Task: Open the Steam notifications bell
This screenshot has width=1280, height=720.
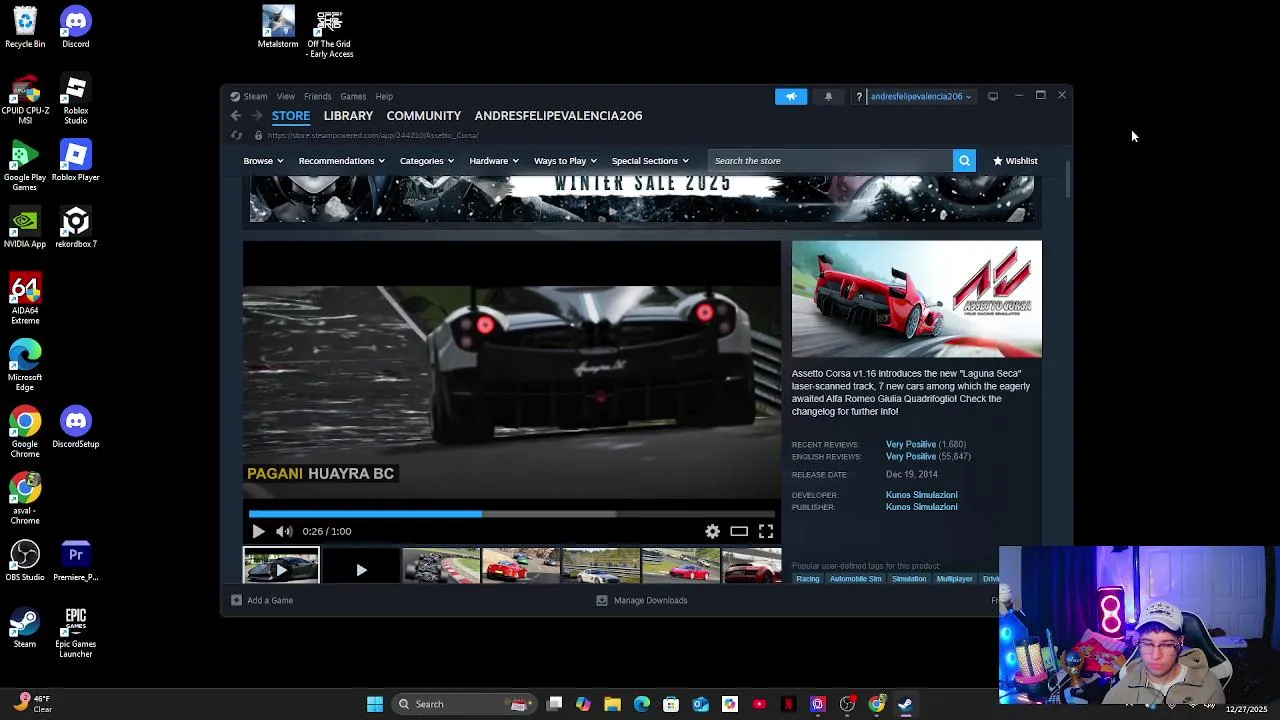Action: [x=828, y=97]
